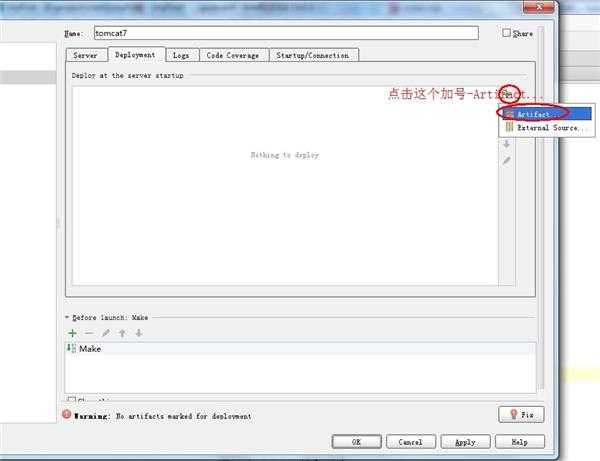Click the Help button
This screenshot has width=600, height=461.
click(x=520, y=442)
